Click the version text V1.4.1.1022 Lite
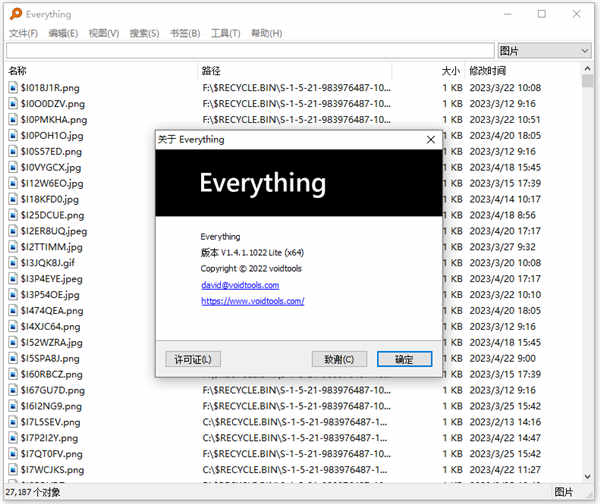 (x=251, y=253)
